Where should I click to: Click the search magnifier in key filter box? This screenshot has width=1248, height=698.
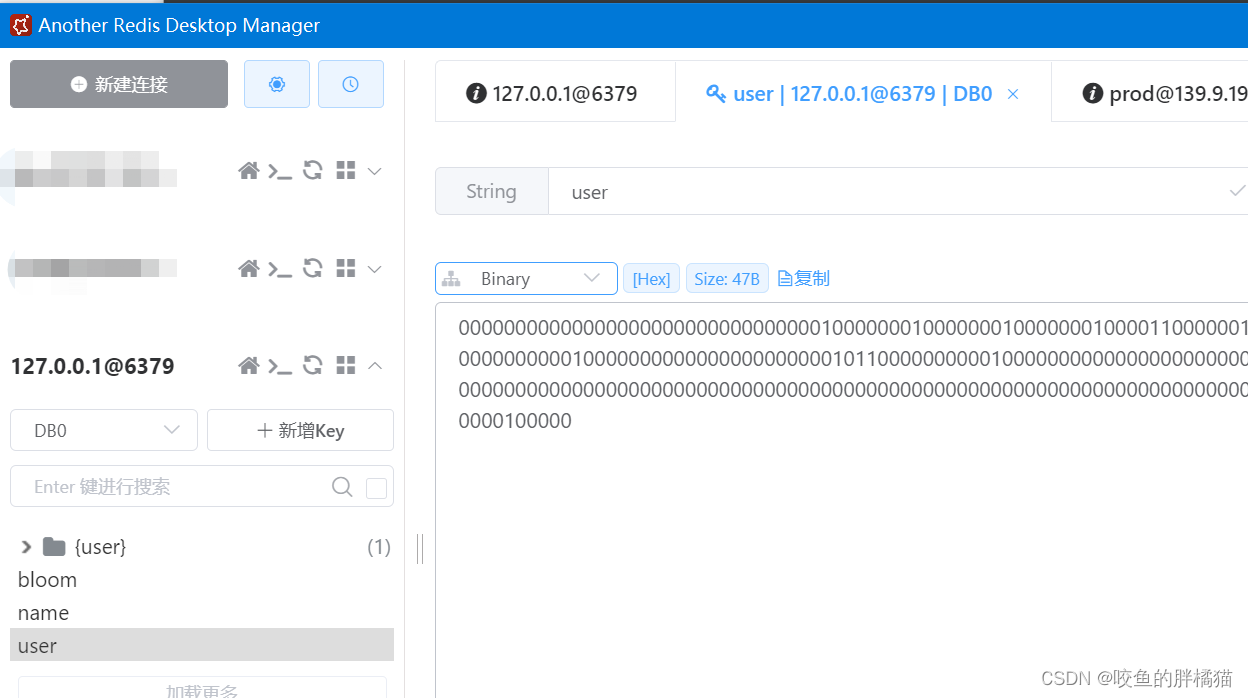tap(342, 487)
